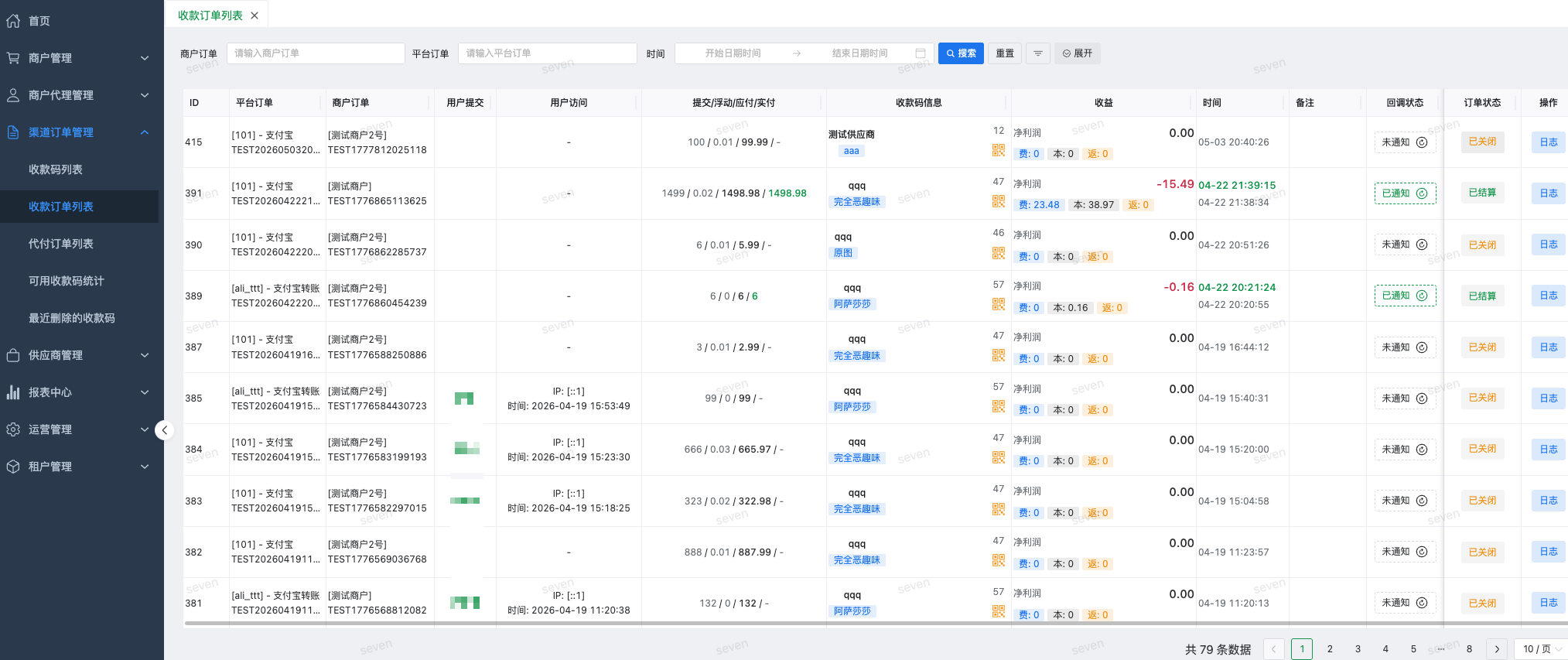Click the shopping cart icon for 商户管理
Image resolution: width=1568 pixels, height=660 pixels.
[x=13, y=58]
